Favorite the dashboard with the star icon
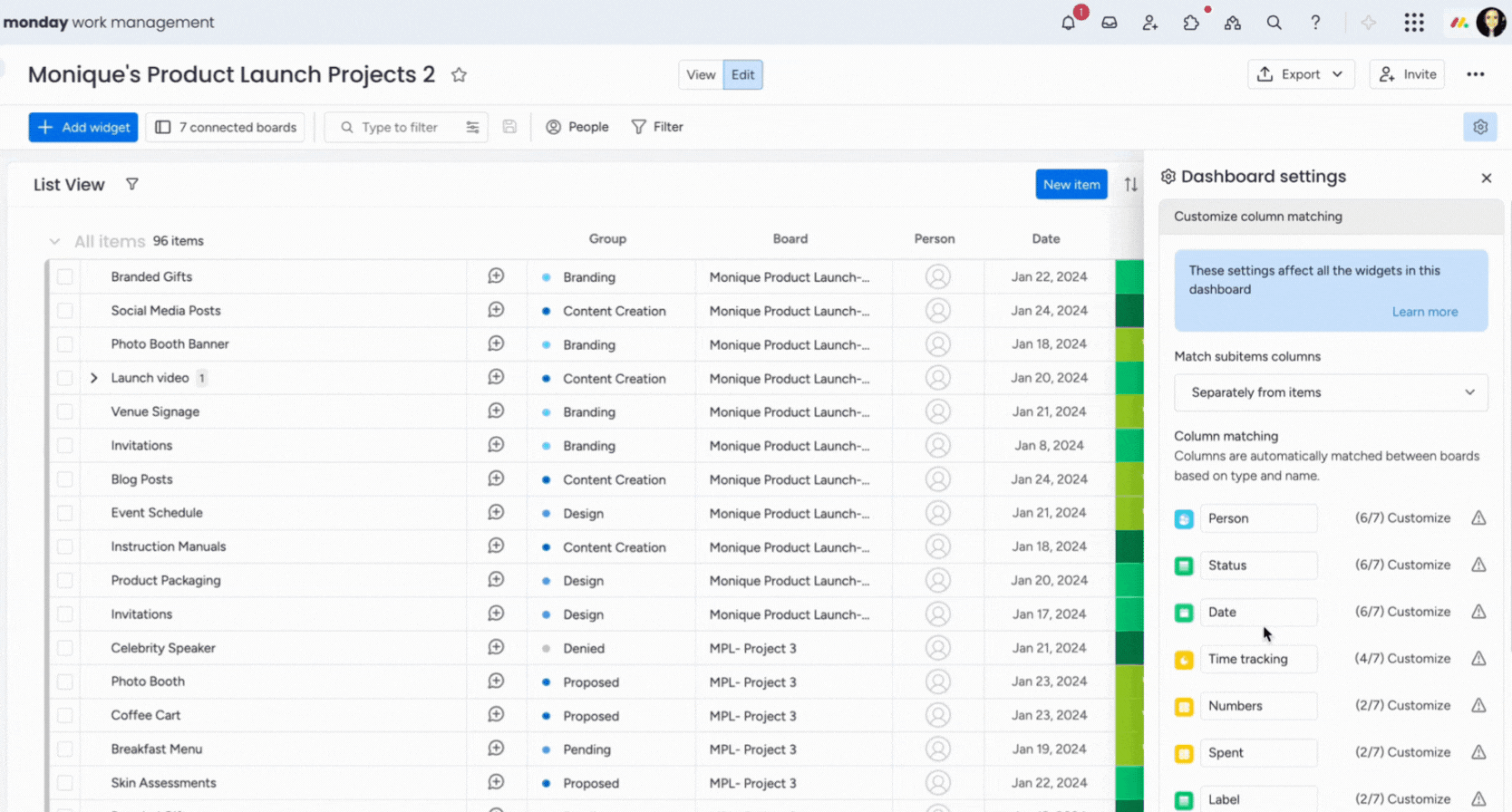Screen dimensions: 1512x812 (x=460, y=75)
